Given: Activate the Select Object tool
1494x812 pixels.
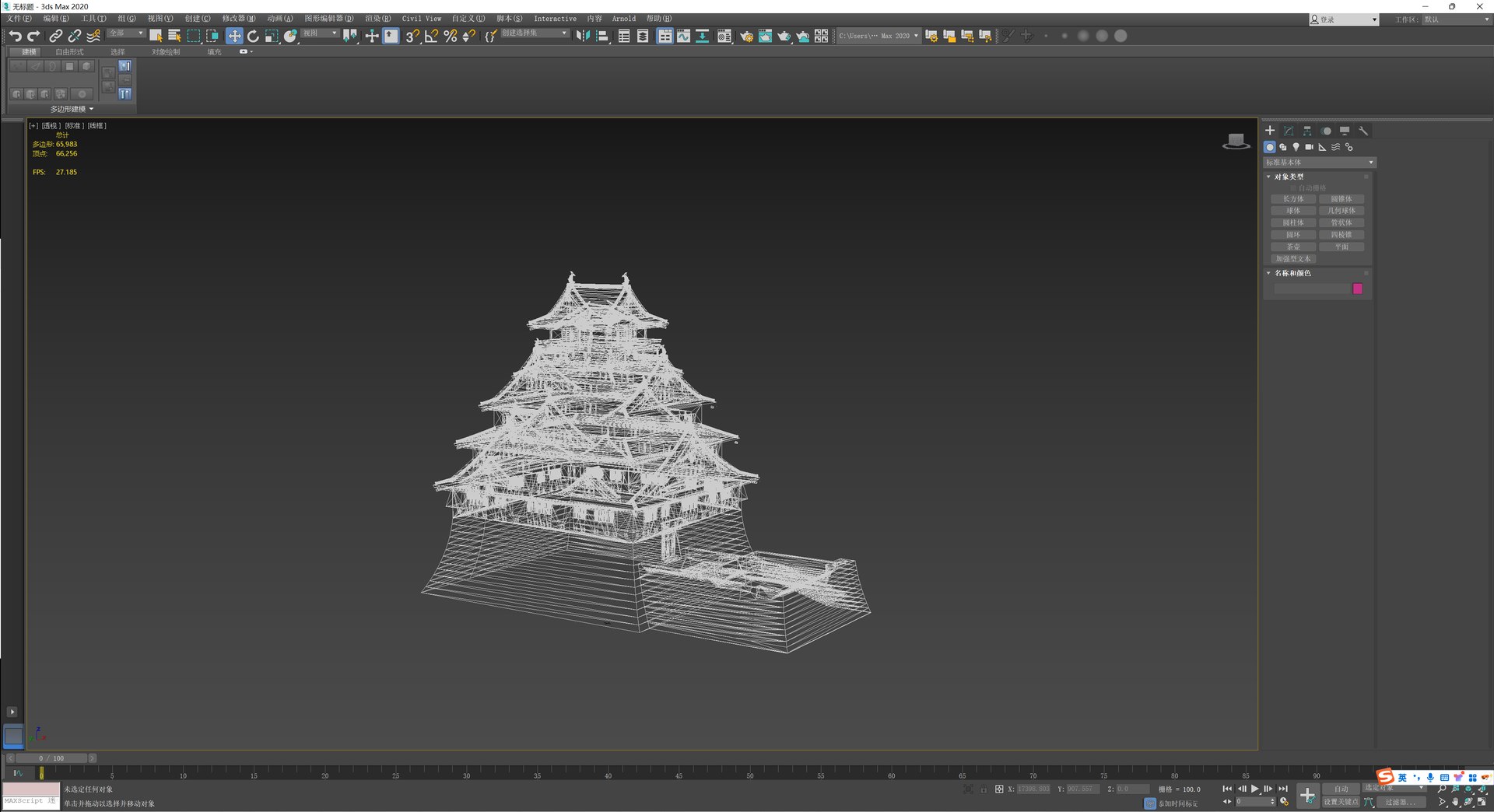Looking at the screenshot, I should click(x=156, y=36).
